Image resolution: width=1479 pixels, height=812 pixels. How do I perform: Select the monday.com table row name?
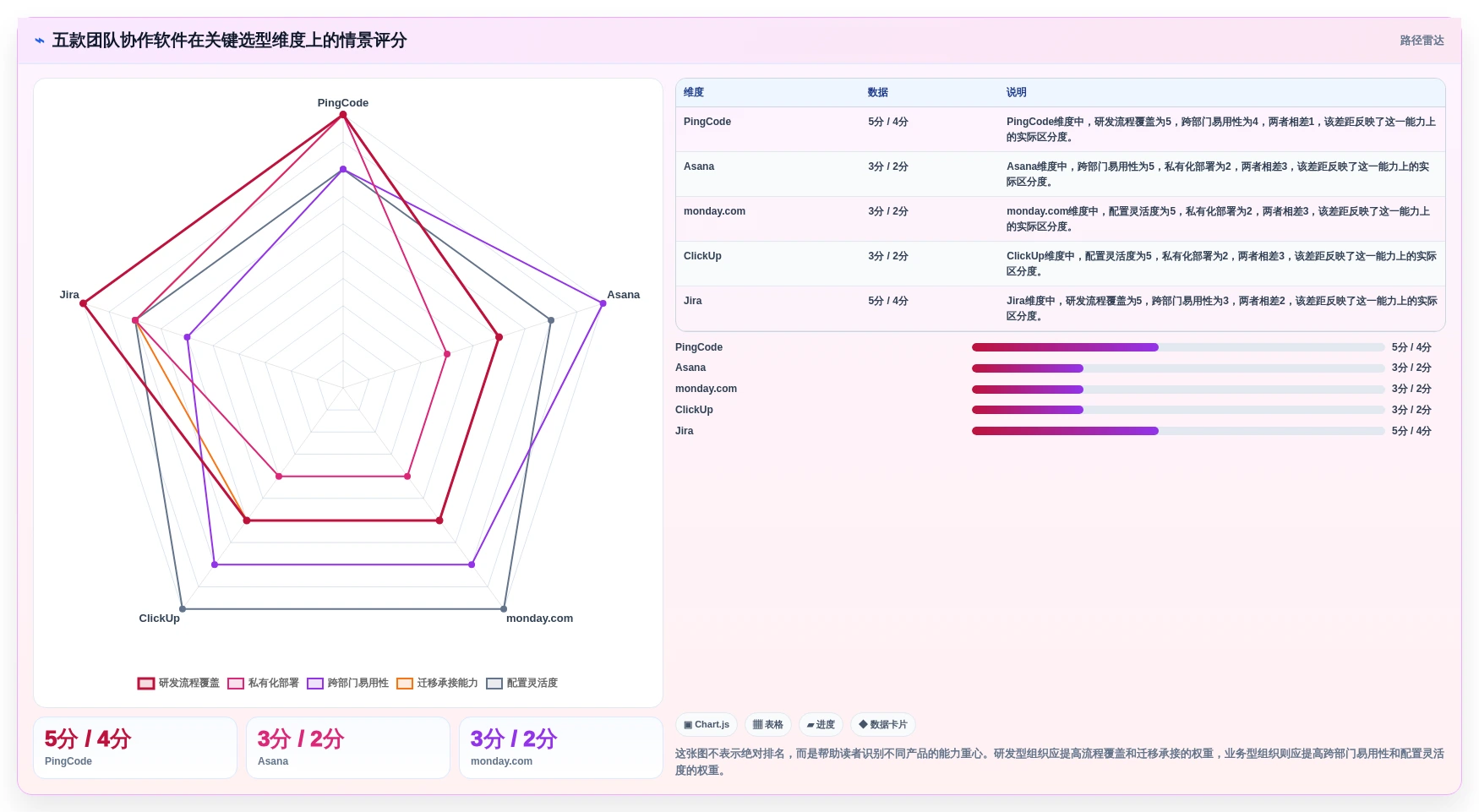coord(714,211)
